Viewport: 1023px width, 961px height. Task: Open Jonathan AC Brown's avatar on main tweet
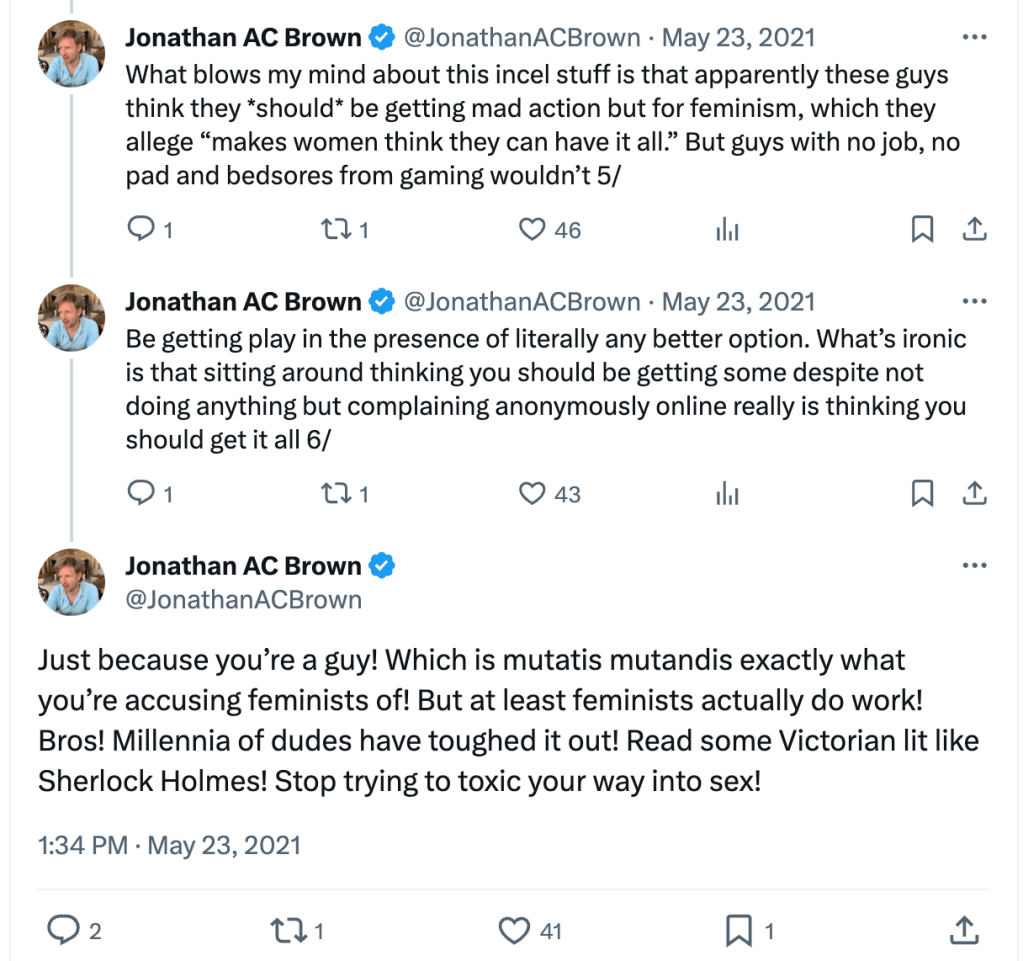(71, 582)
